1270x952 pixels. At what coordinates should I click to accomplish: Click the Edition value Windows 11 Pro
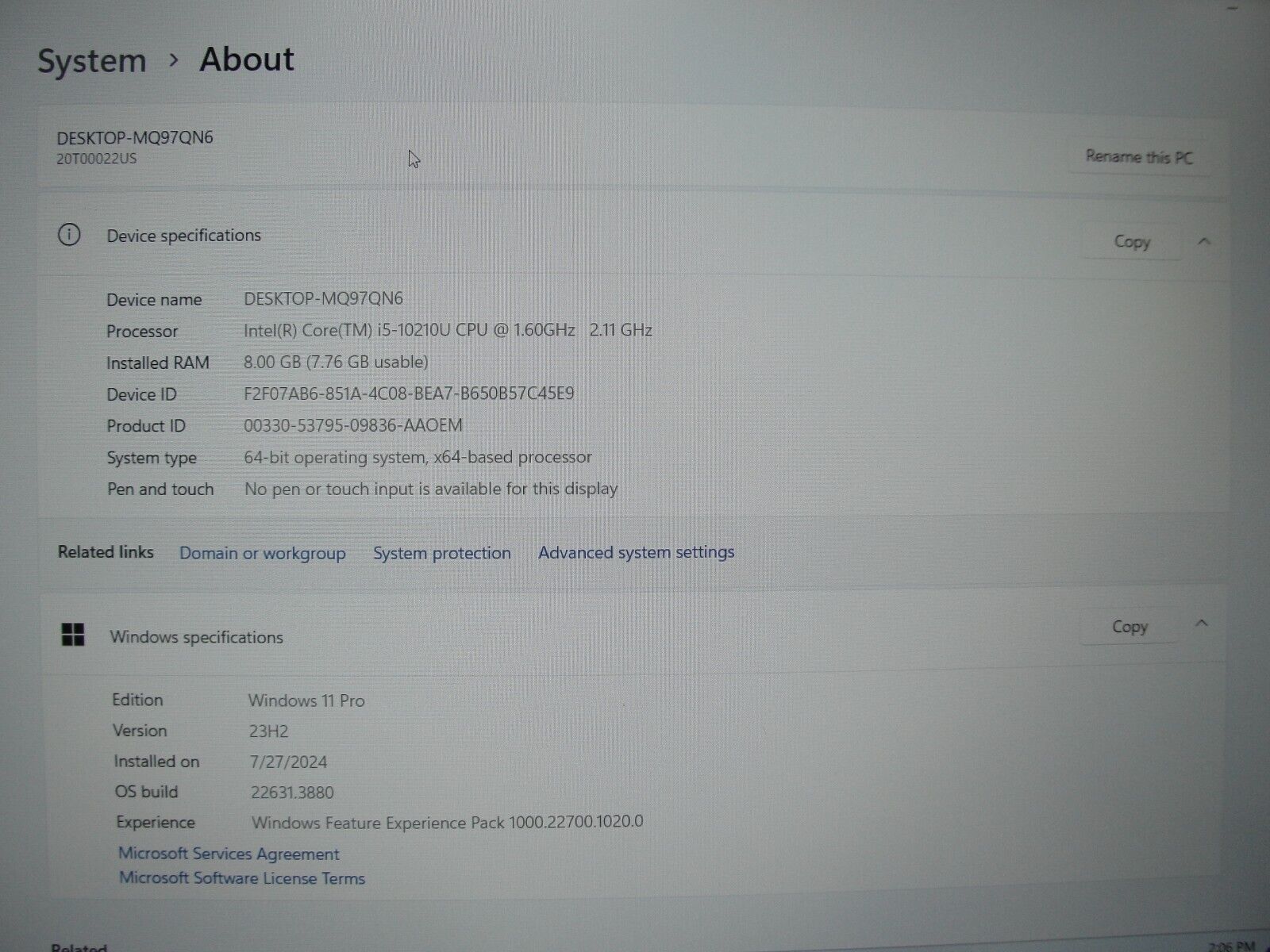coord(306,701)
